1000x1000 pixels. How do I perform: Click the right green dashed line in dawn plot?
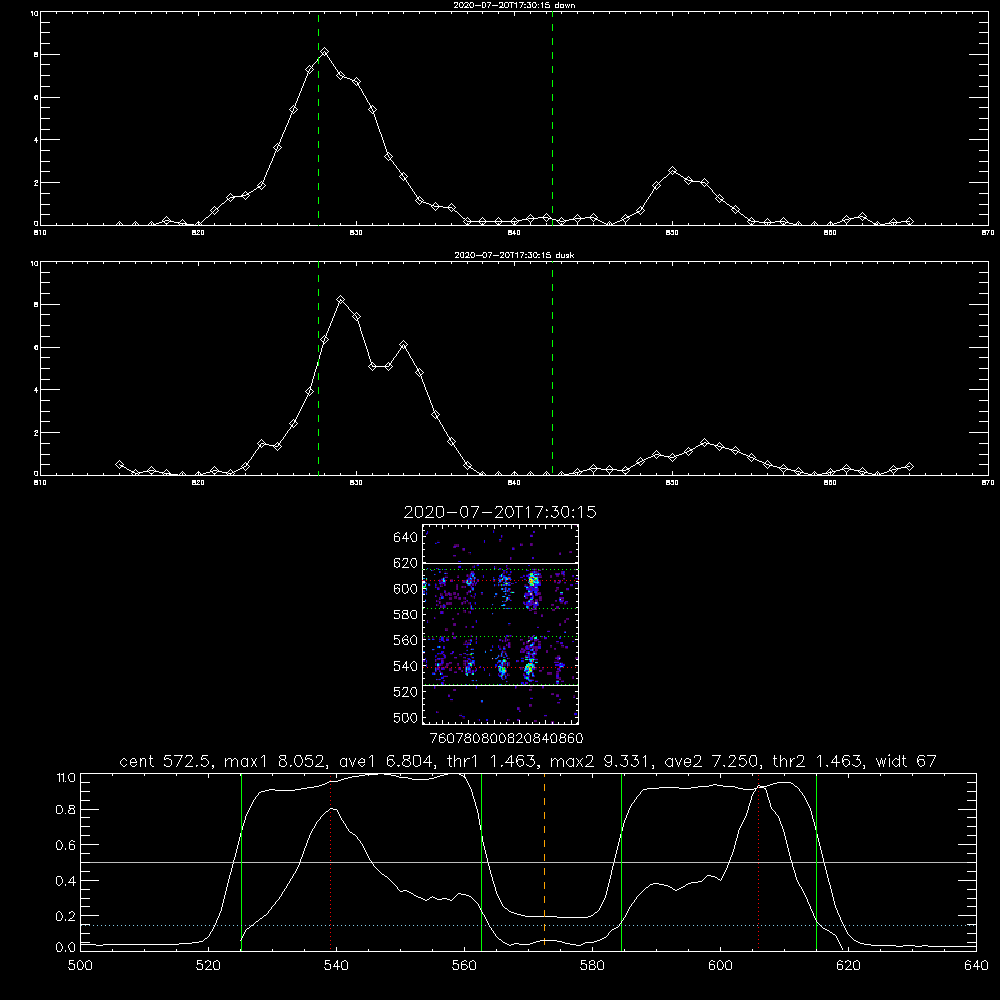coord(552,118)
